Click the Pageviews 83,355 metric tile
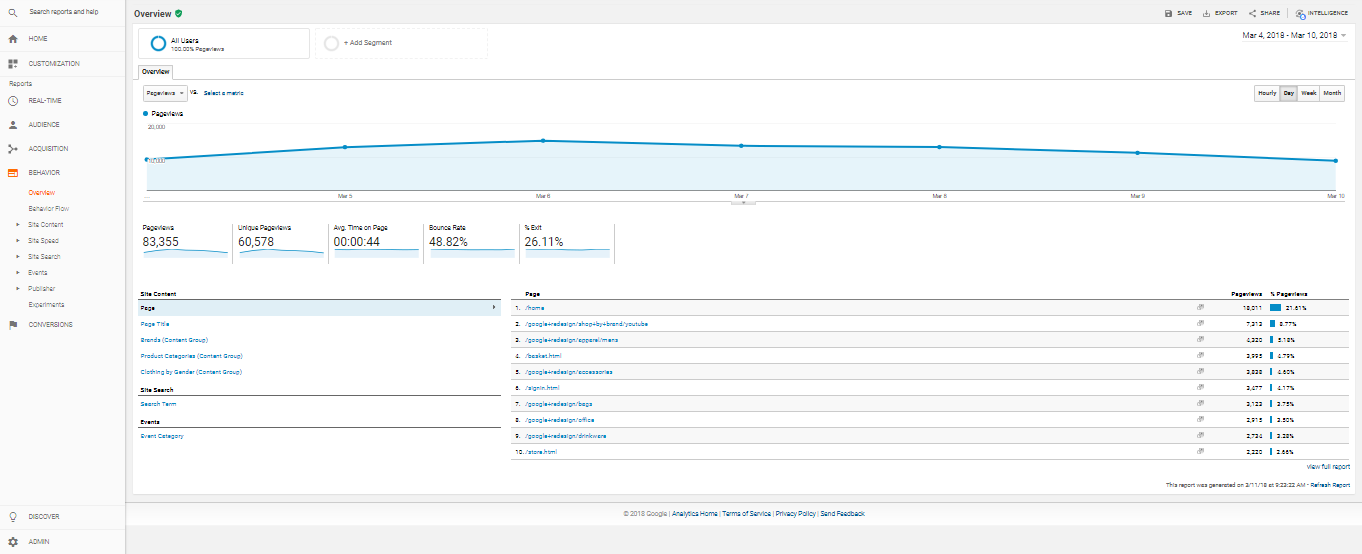The image size is (1362, 554). (185, 243)
